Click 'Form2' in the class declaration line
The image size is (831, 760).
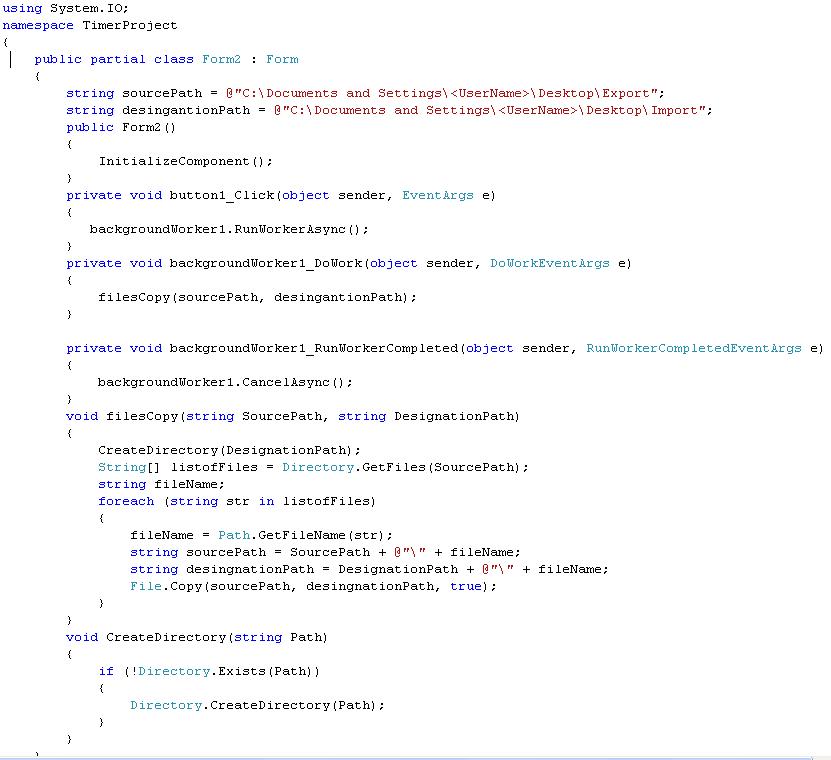[x=222, y=59]
